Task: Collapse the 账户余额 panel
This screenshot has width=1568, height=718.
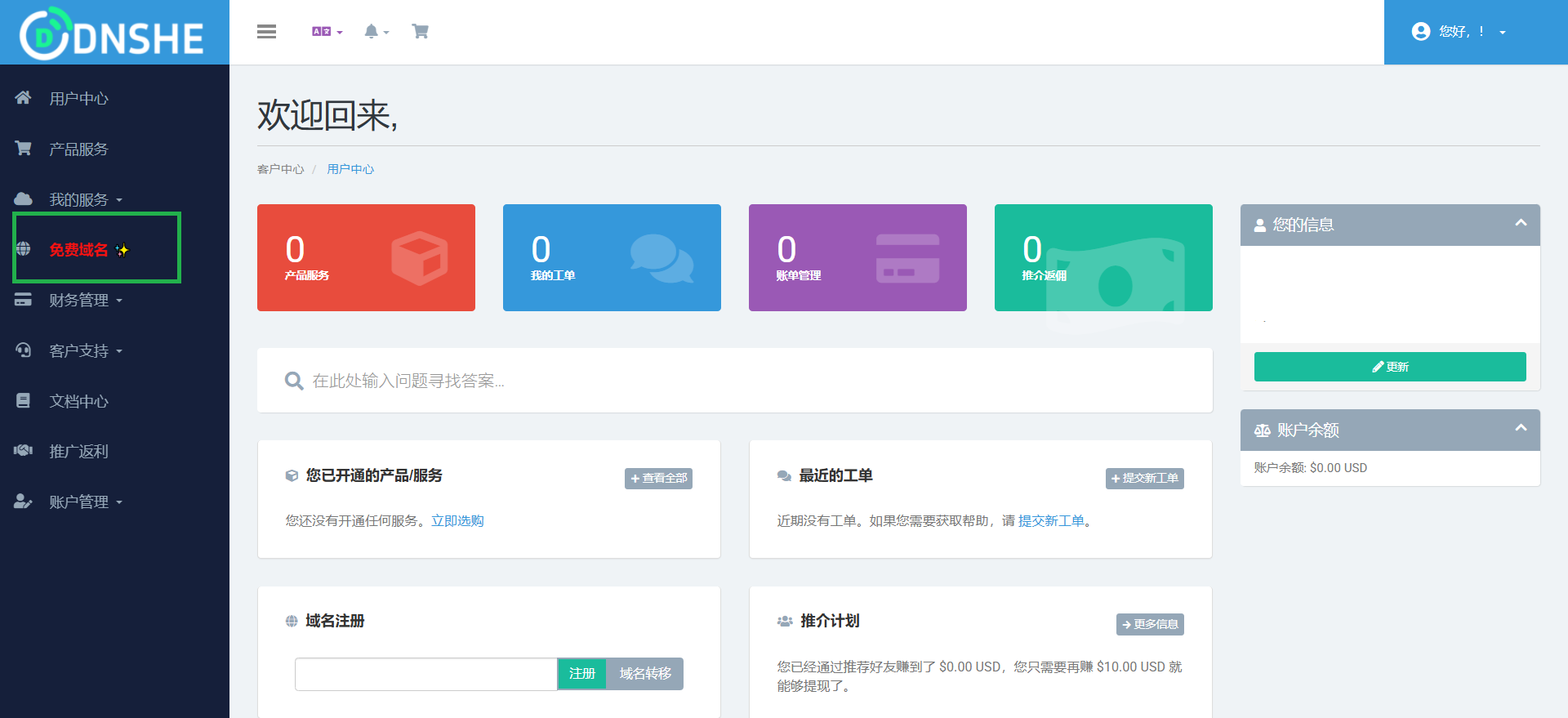Action: point(1521,428)
